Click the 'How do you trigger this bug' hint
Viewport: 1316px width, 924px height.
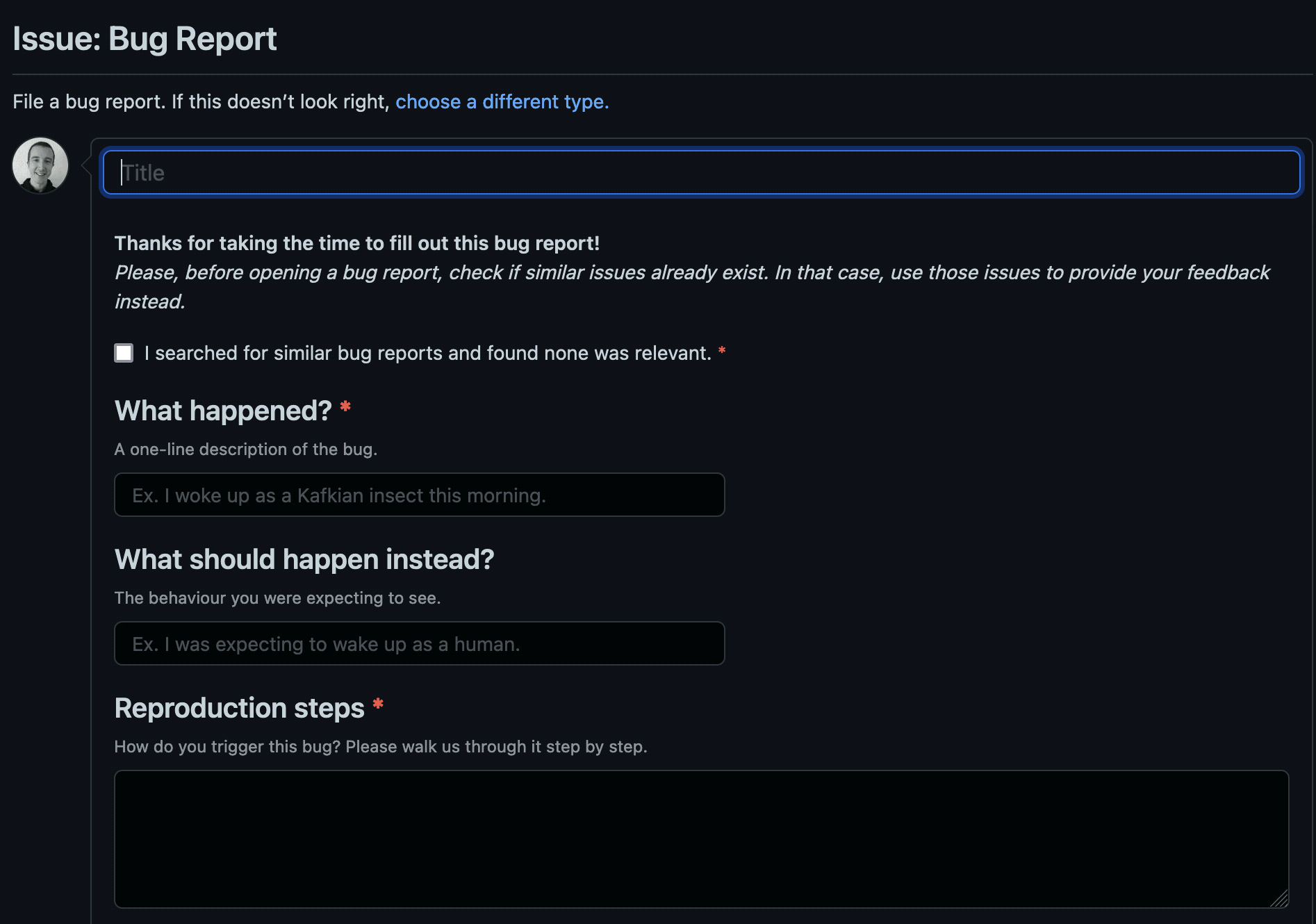(x=380, y=747)
